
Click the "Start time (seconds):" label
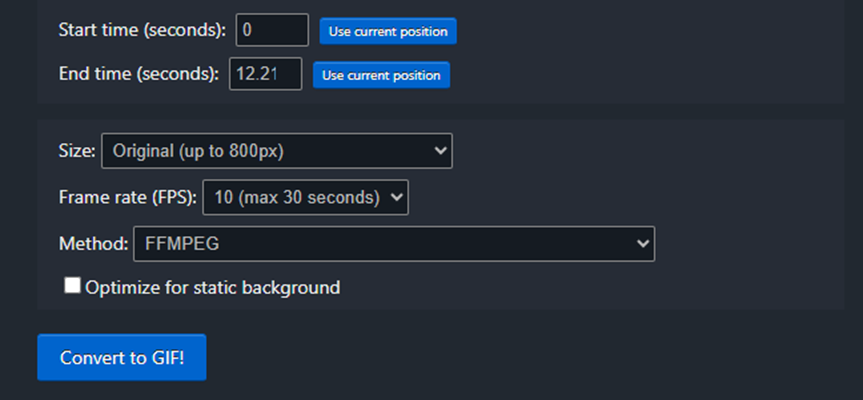pyautogui.click(x=143, y=30)
